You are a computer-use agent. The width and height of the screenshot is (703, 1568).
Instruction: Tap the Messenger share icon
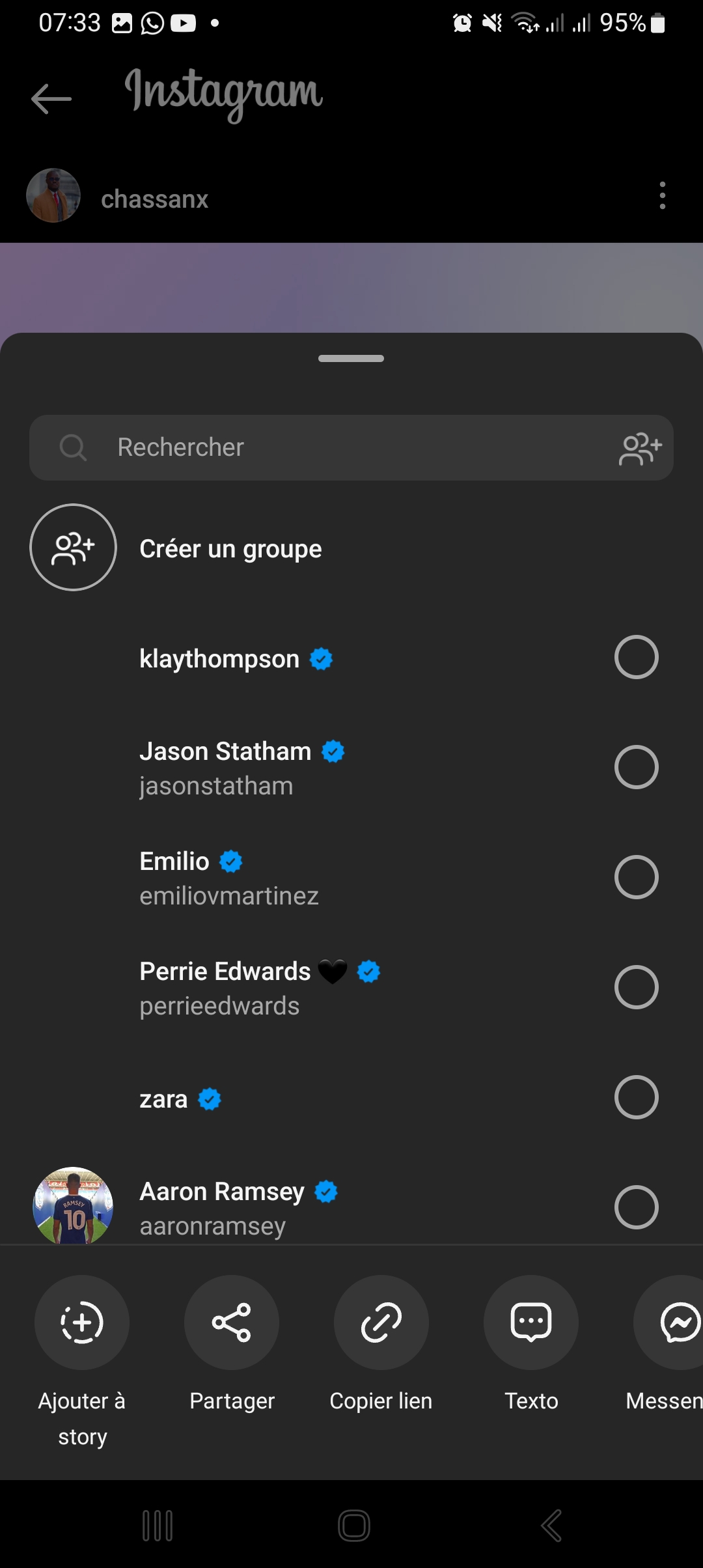pos(677,1323)
